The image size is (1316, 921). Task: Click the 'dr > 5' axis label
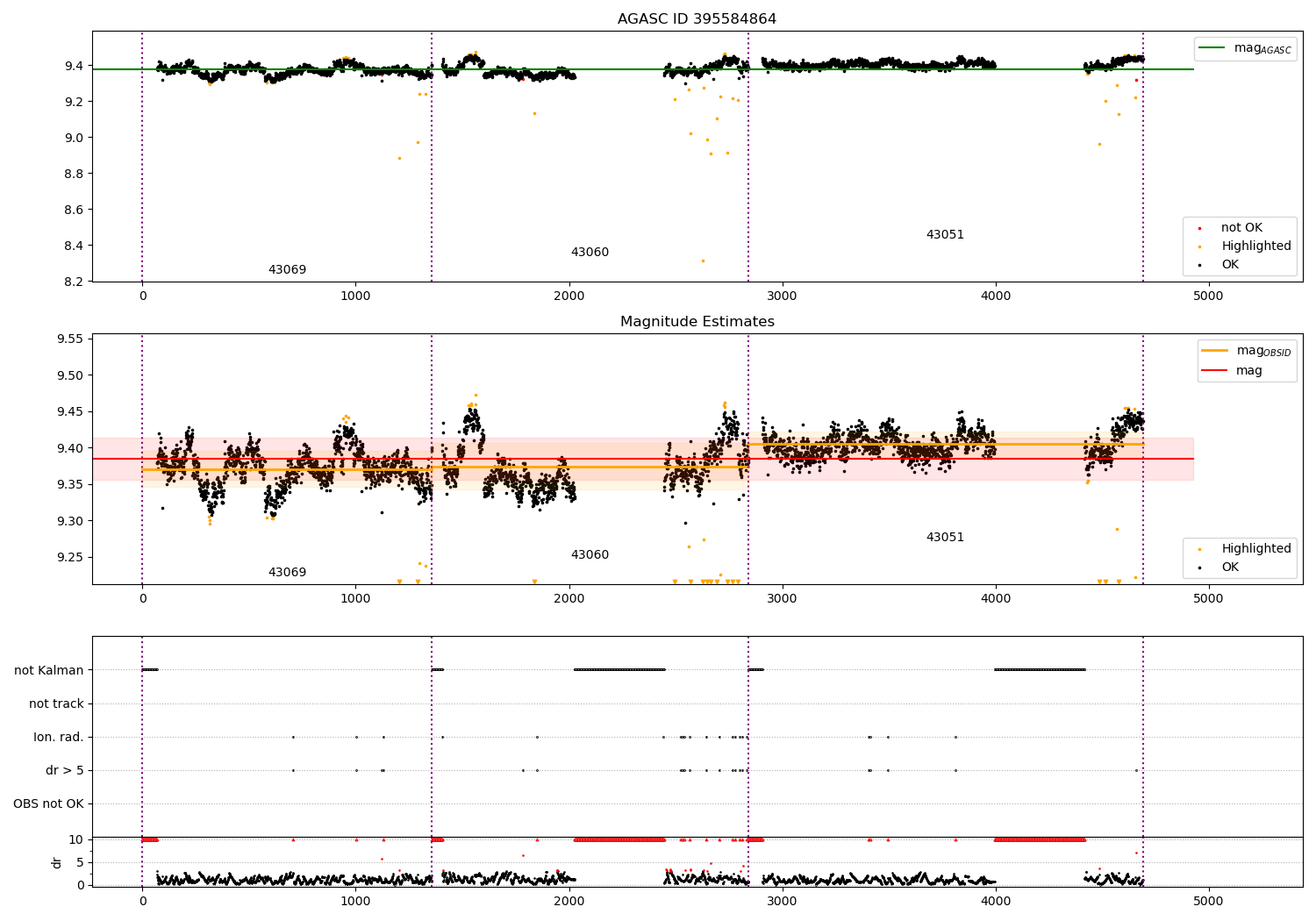65,770
